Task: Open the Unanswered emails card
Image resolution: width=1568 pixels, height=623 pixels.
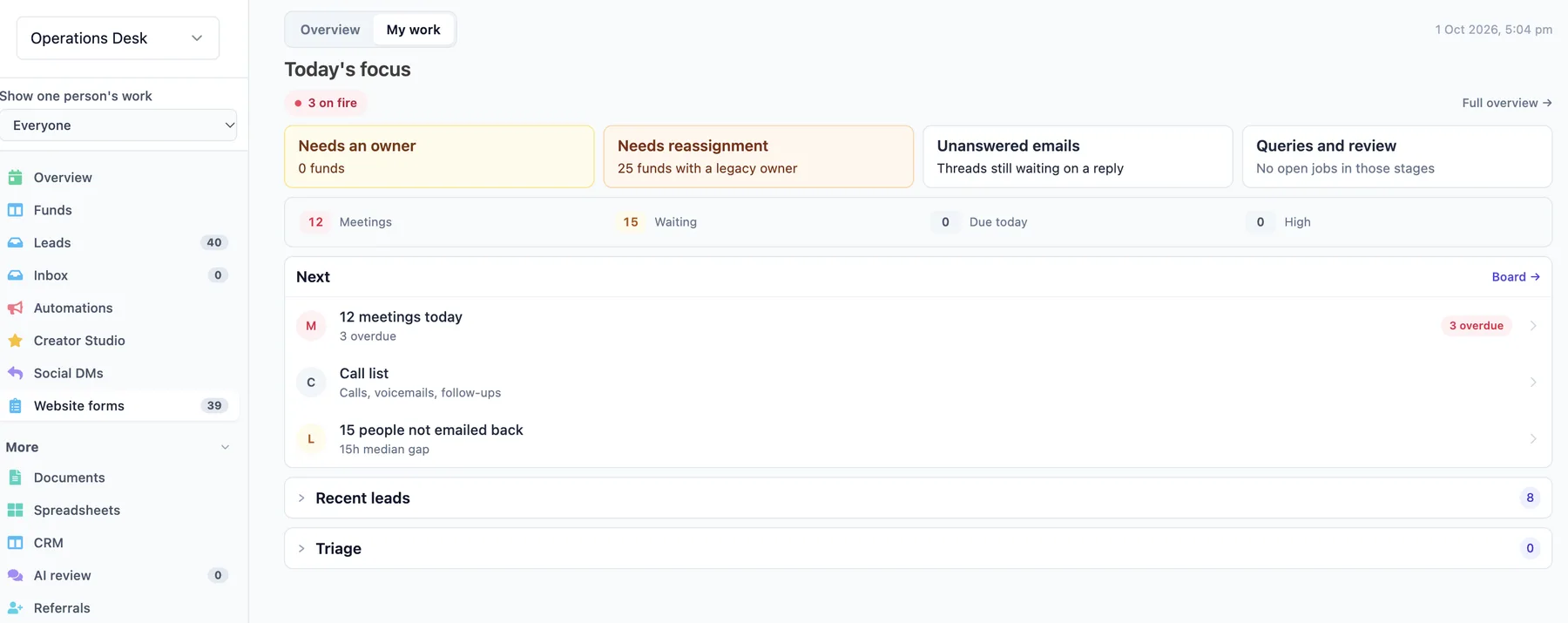Action: pyautogui.click(x=1078, y=157)
